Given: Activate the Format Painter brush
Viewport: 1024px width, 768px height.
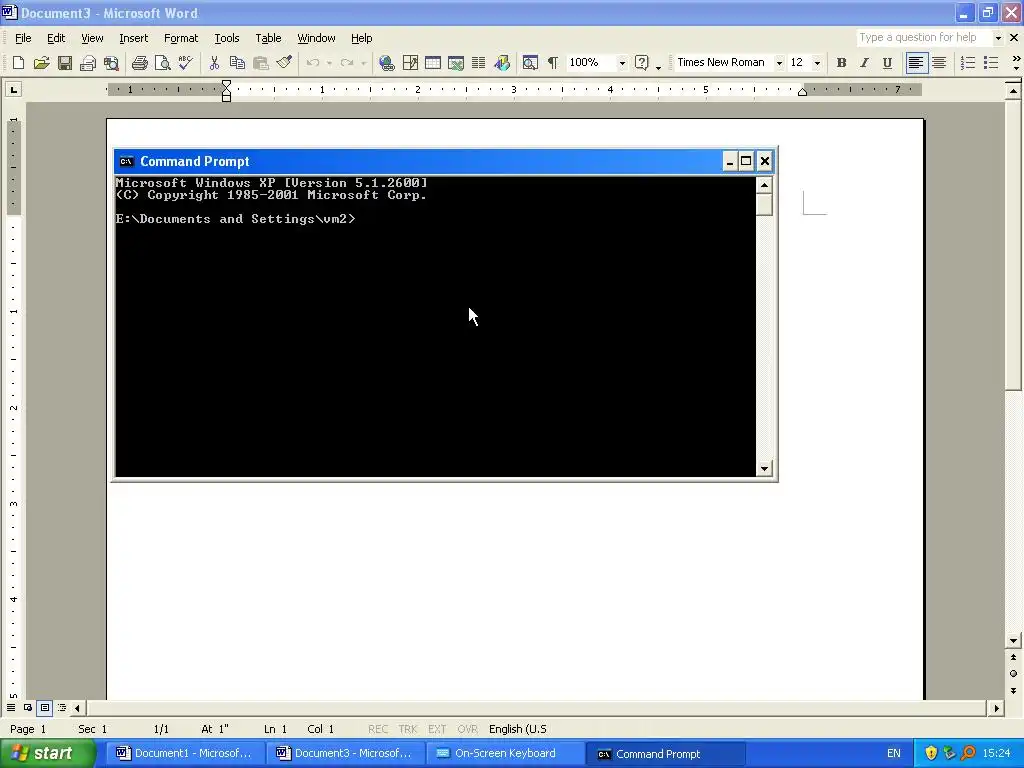Looking at the screenshot, I should 284,63.
